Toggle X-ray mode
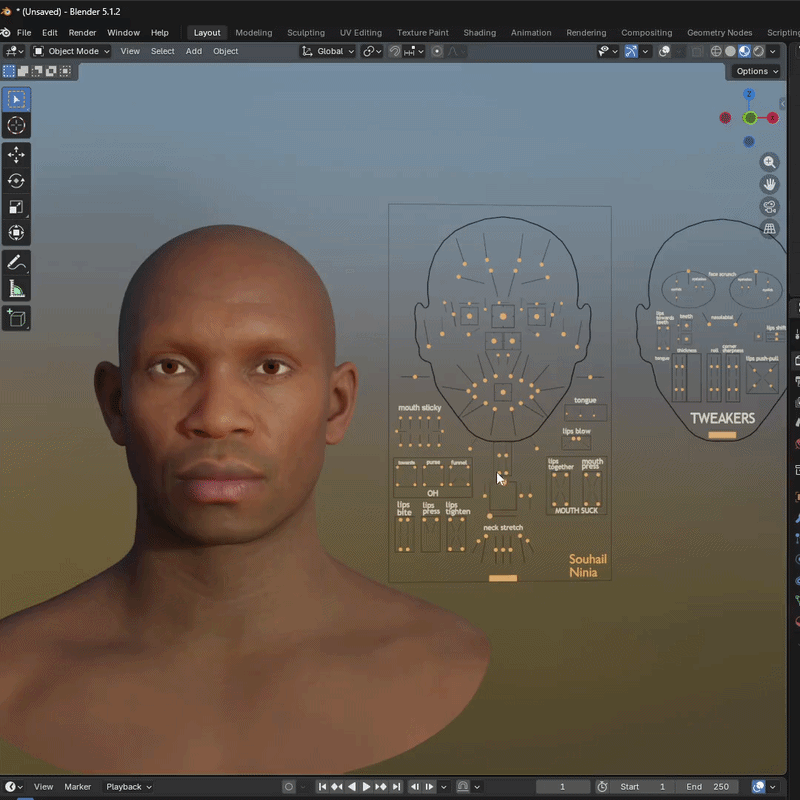This screenshot has width=800, height=800. pos(697,52)
